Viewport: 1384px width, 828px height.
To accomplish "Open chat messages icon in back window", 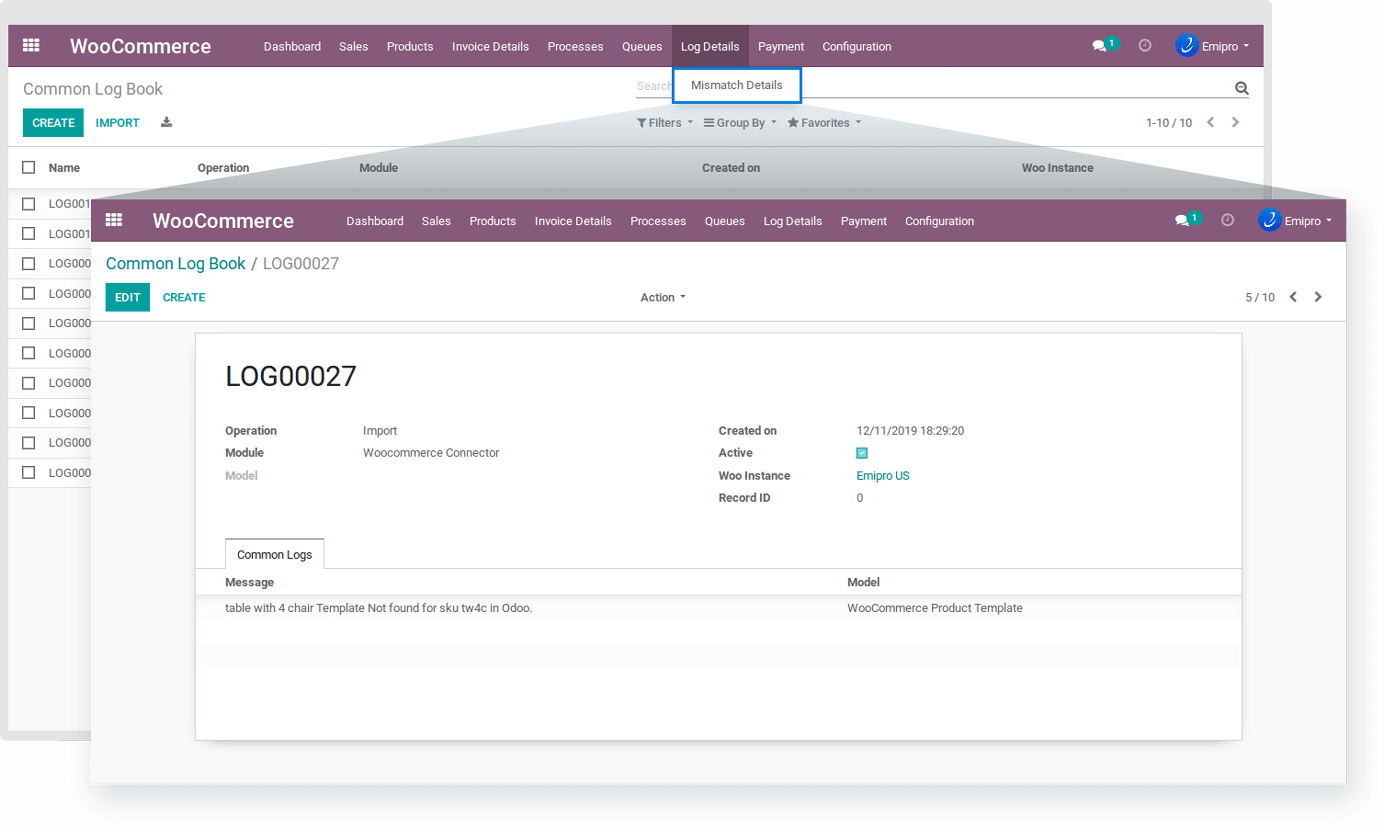I will (1100, 46).
